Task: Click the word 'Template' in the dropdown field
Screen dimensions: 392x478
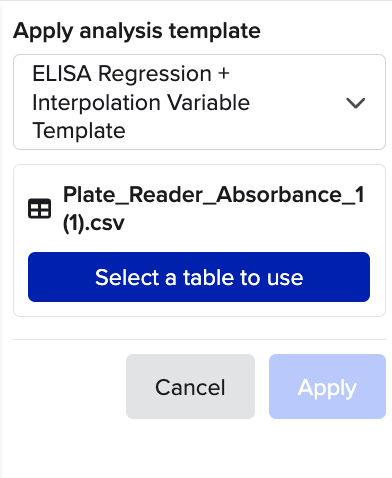Action: pyautogui.click(x=79, y=130)
